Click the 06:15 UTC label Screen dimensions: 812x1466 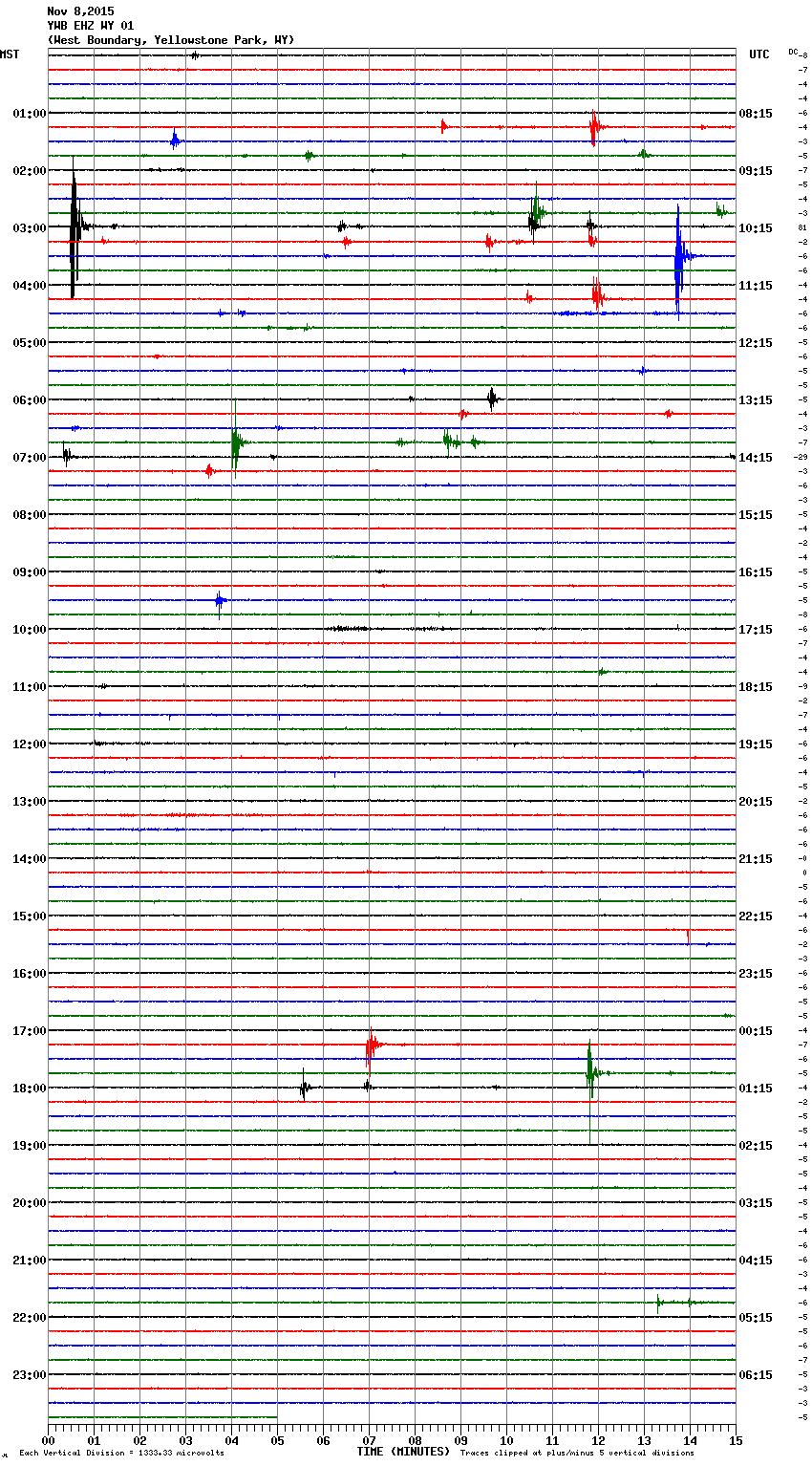(756, 1374)
